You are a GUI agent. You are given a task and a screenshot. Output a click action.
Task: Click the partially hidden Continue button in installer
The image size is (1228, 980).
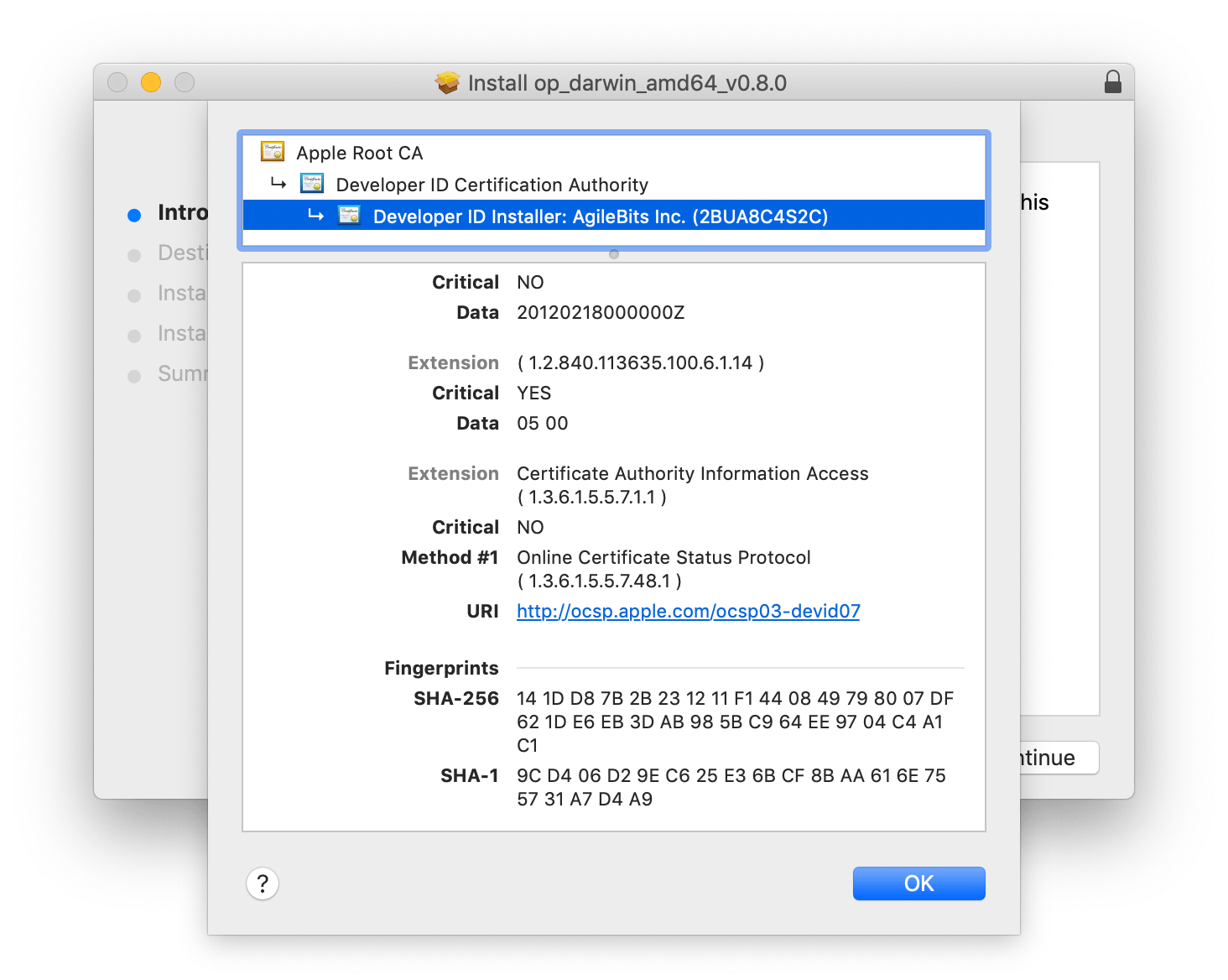click(1059, 758)
